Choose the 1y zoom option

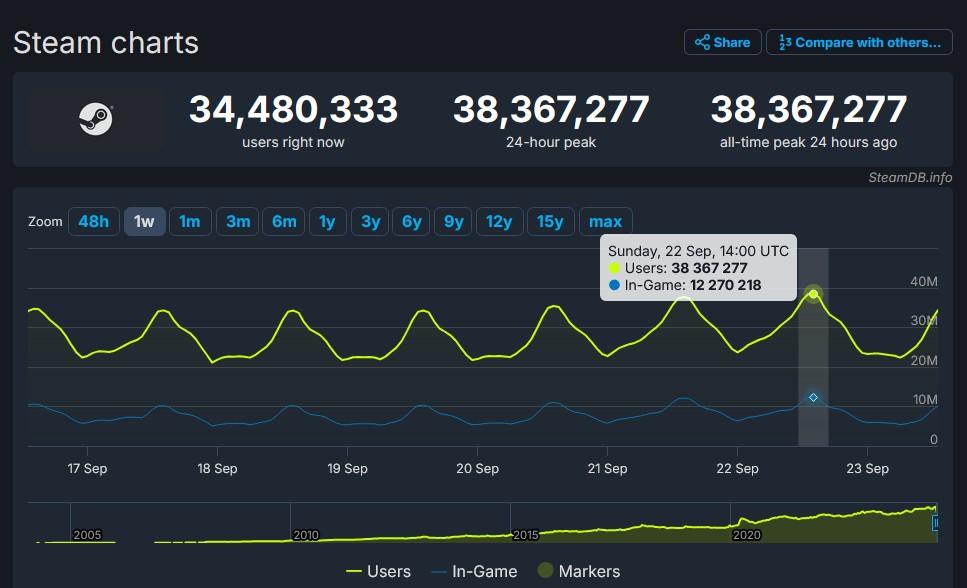(327, 221)
